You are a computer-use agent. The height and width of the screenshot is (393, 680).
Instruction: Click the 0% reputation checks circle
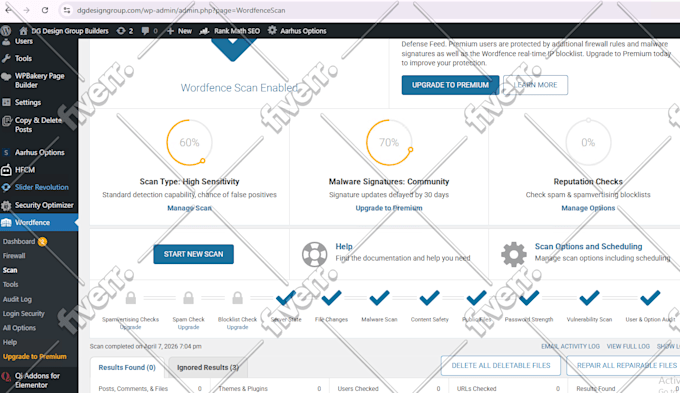(x=588, y=142)
